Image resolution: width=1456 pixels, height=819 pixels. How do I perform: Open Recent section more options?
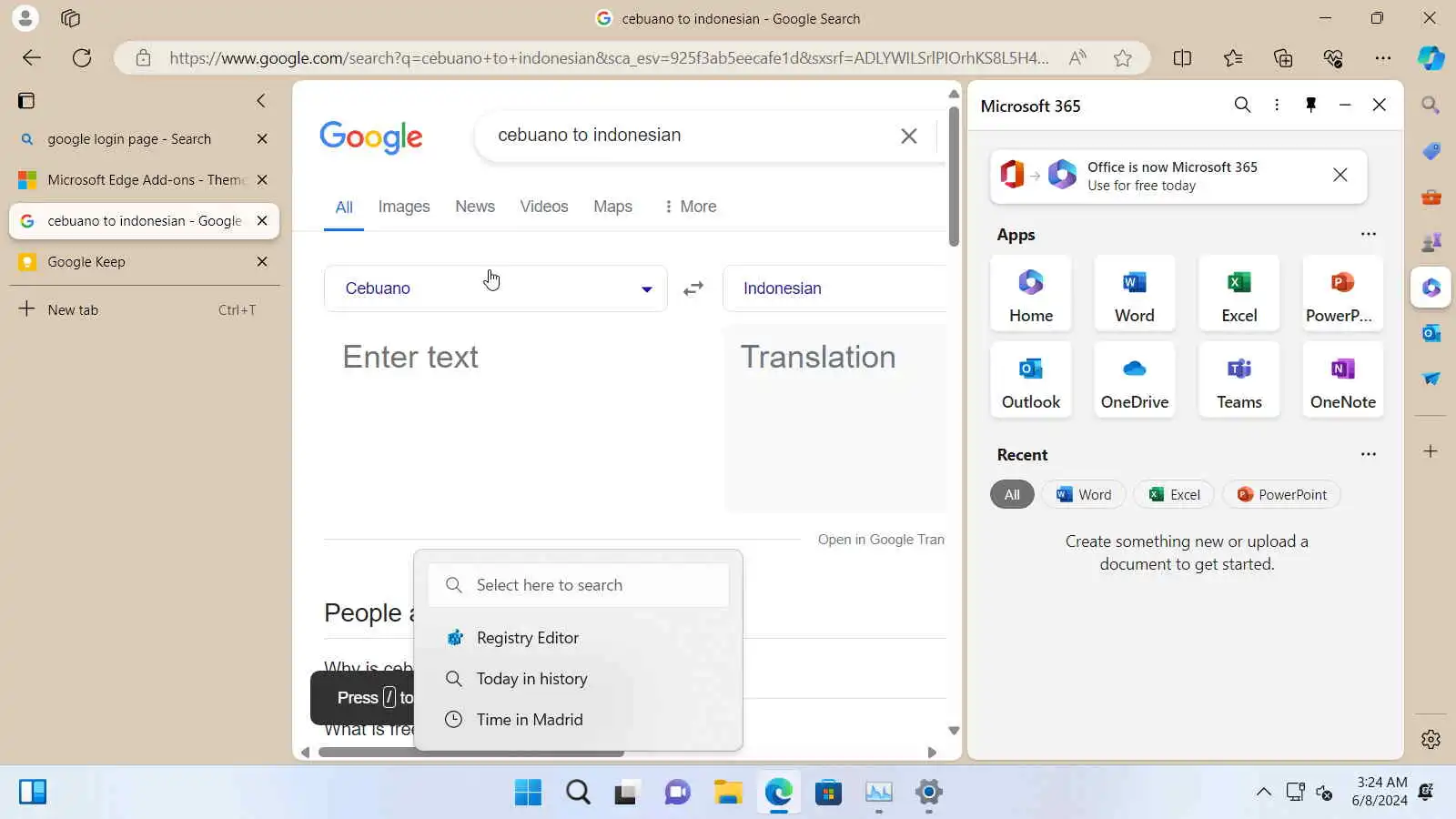tap(1368, 454)
